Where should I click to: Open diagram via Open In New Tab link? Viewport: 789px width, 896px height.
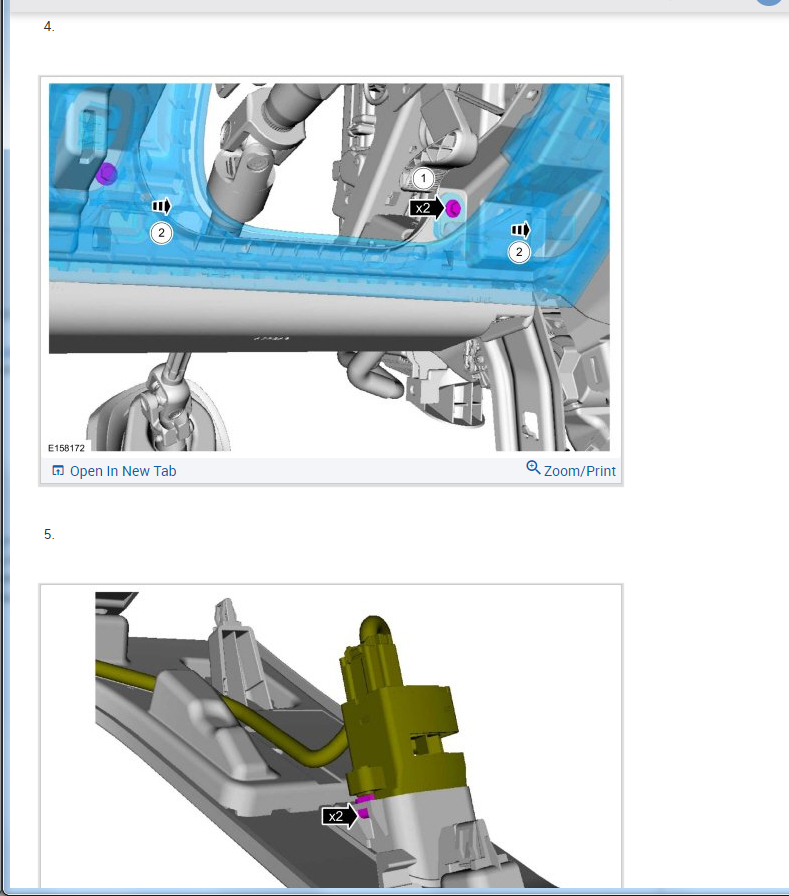[122, 471]
